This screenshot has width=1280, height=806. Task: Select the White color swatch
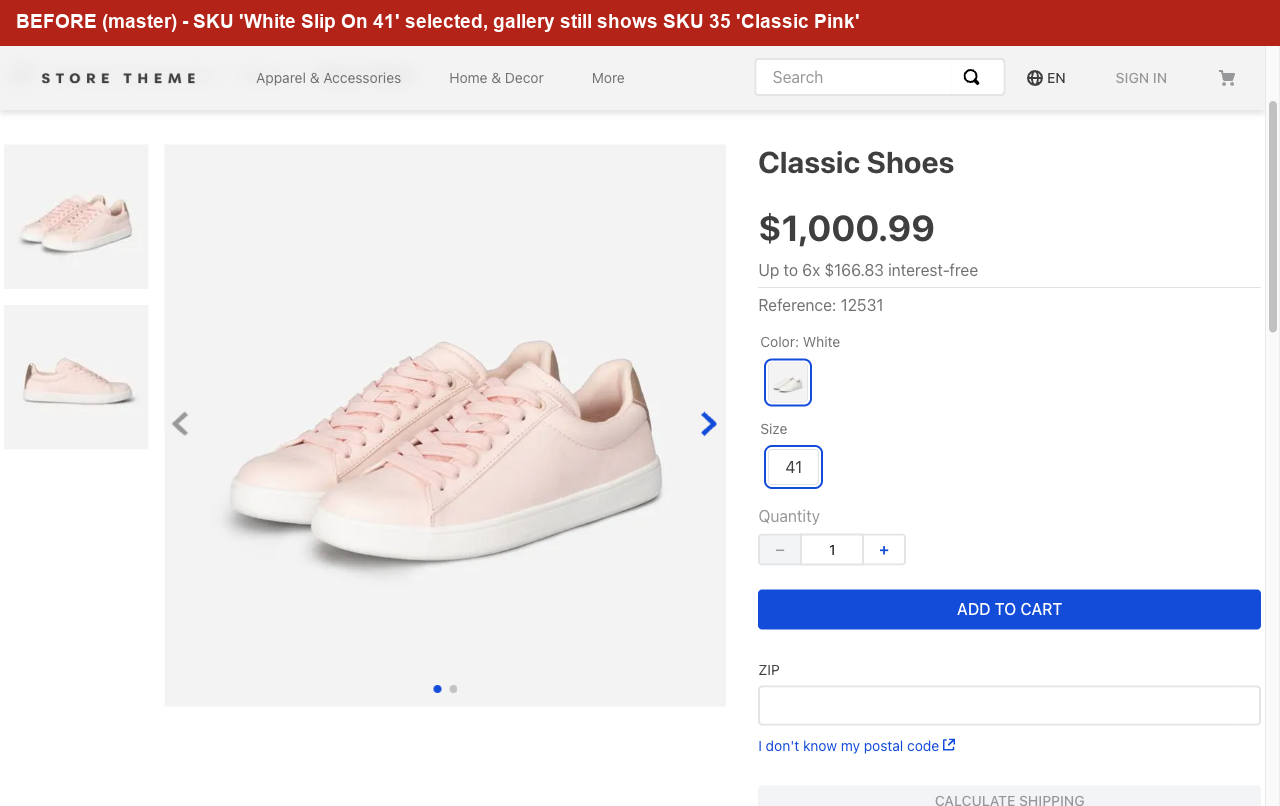tap(788, 383)
